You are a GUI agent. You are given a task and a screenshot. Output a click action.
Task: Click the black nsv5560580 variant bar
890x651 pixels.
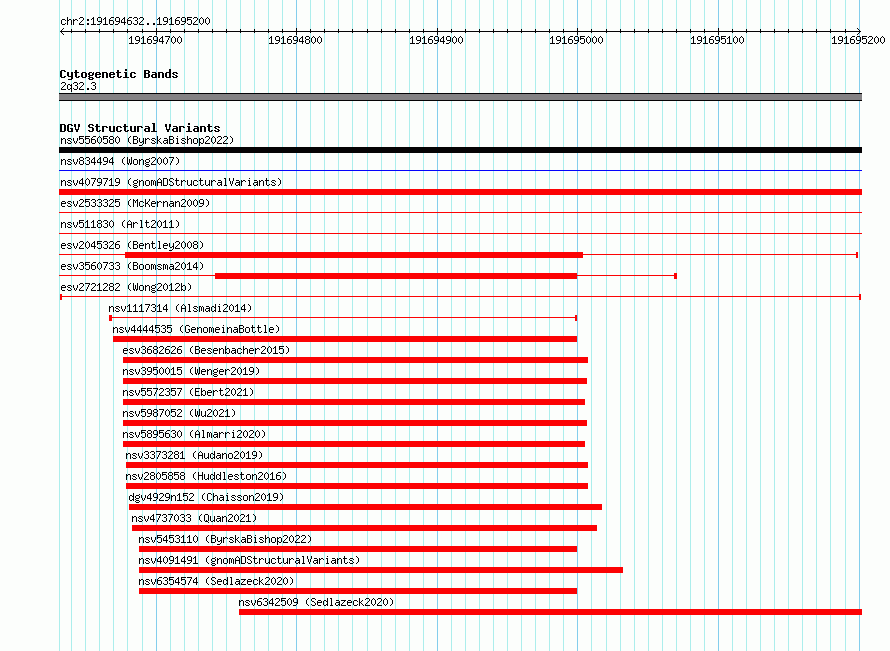tap(460, 150)
